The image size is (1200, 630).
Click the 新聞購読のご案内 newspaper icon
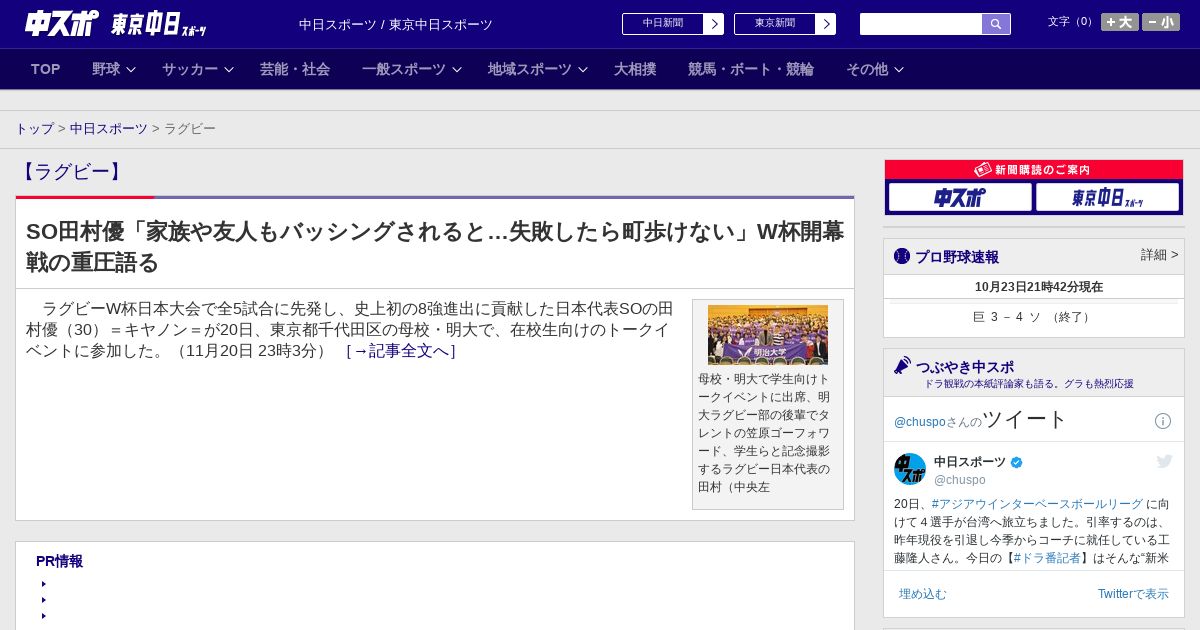pos(983,170)
